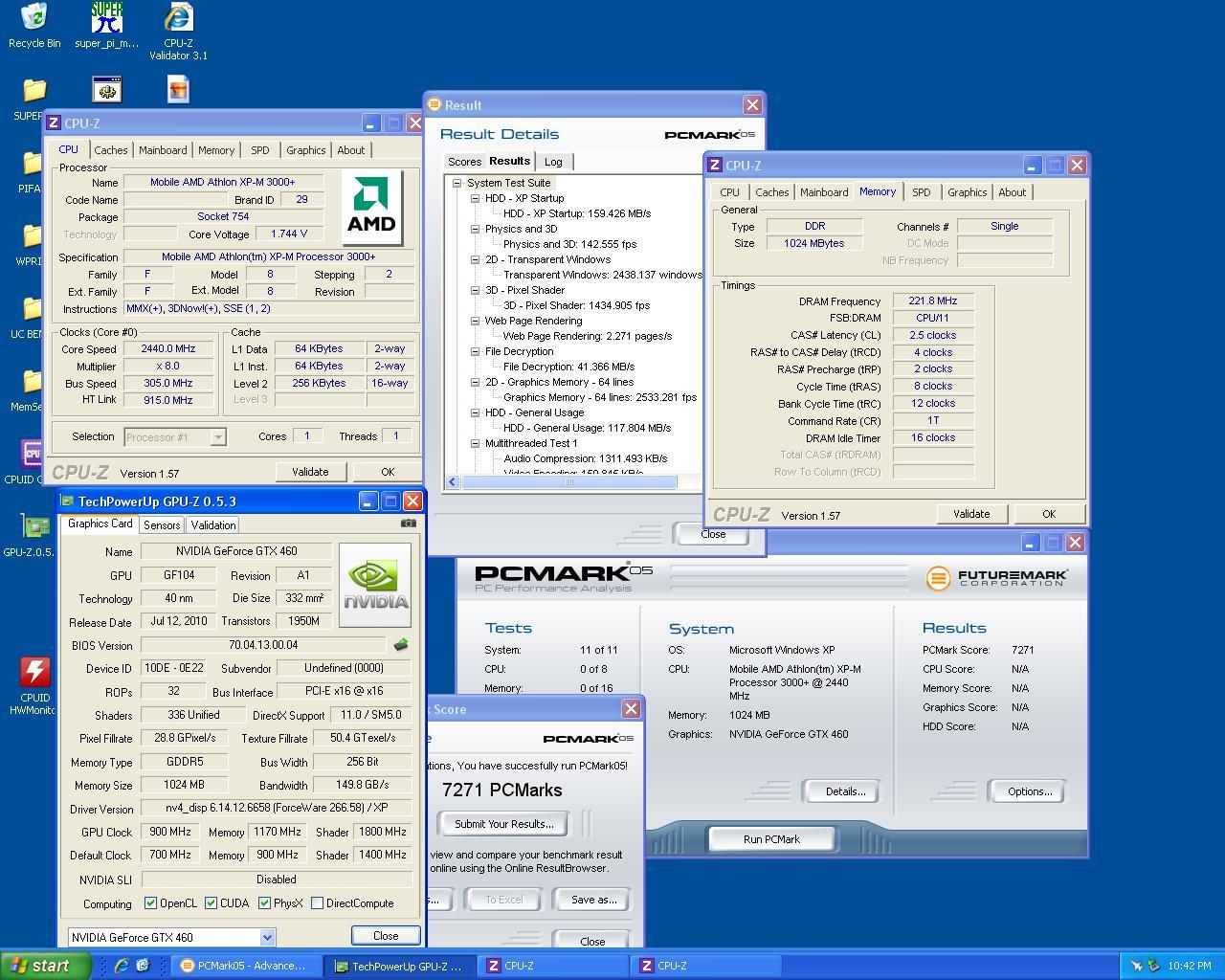This screenshot has width=1225, height=980.
Task: Open the orange document desktop icon
Action: pyautogui.click(x=178, y=90)
